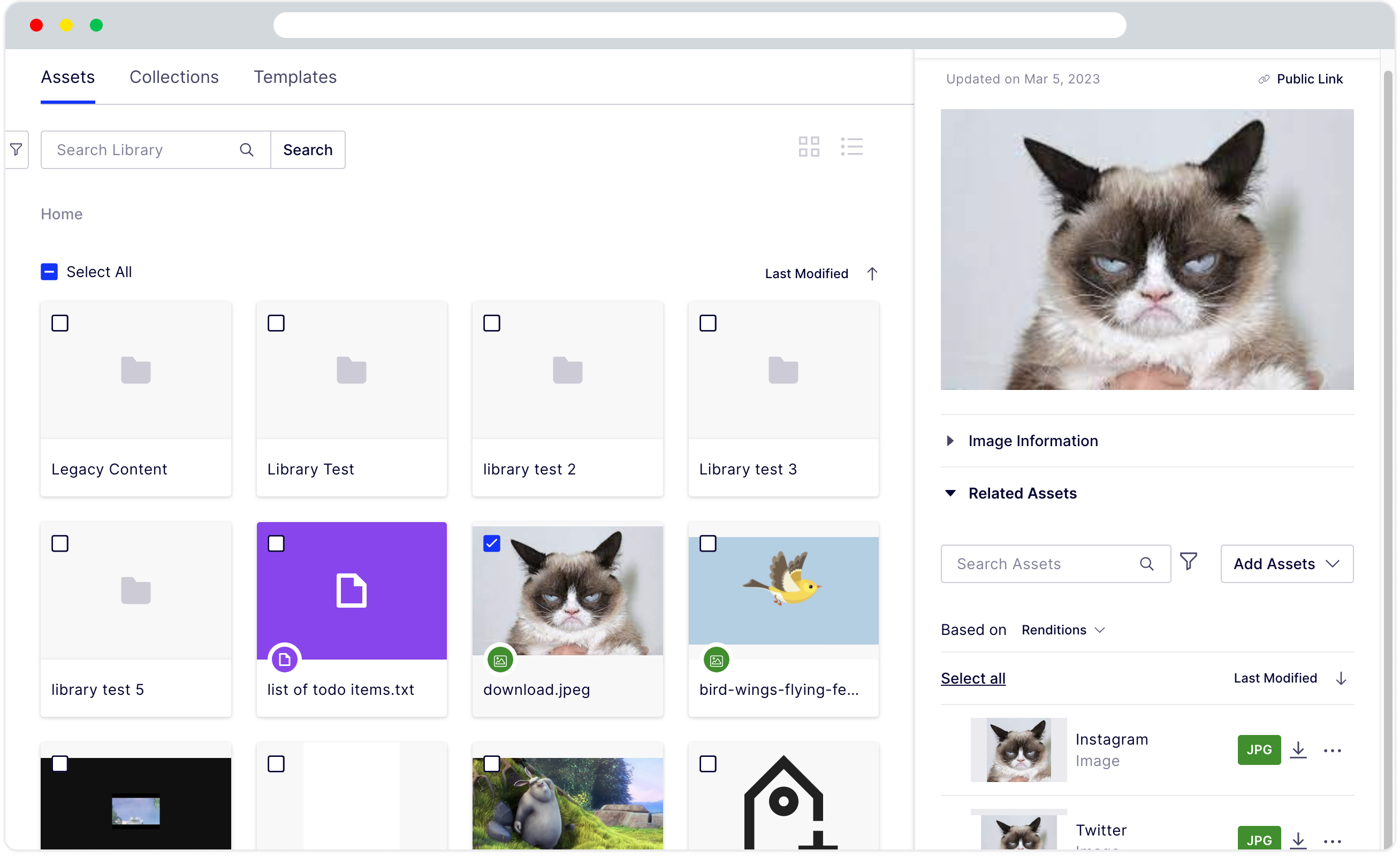
Task: Toggle checkbox on list of todo items.txt
Action: tap(276, 543)
